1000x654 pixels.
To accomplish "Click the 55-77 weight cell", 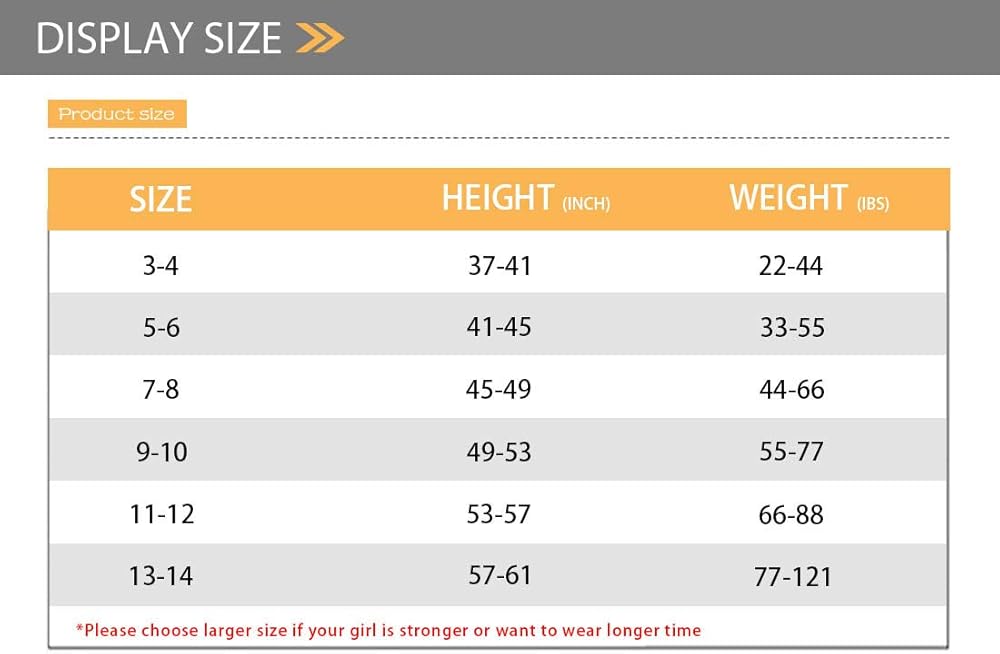I will 791,452.
